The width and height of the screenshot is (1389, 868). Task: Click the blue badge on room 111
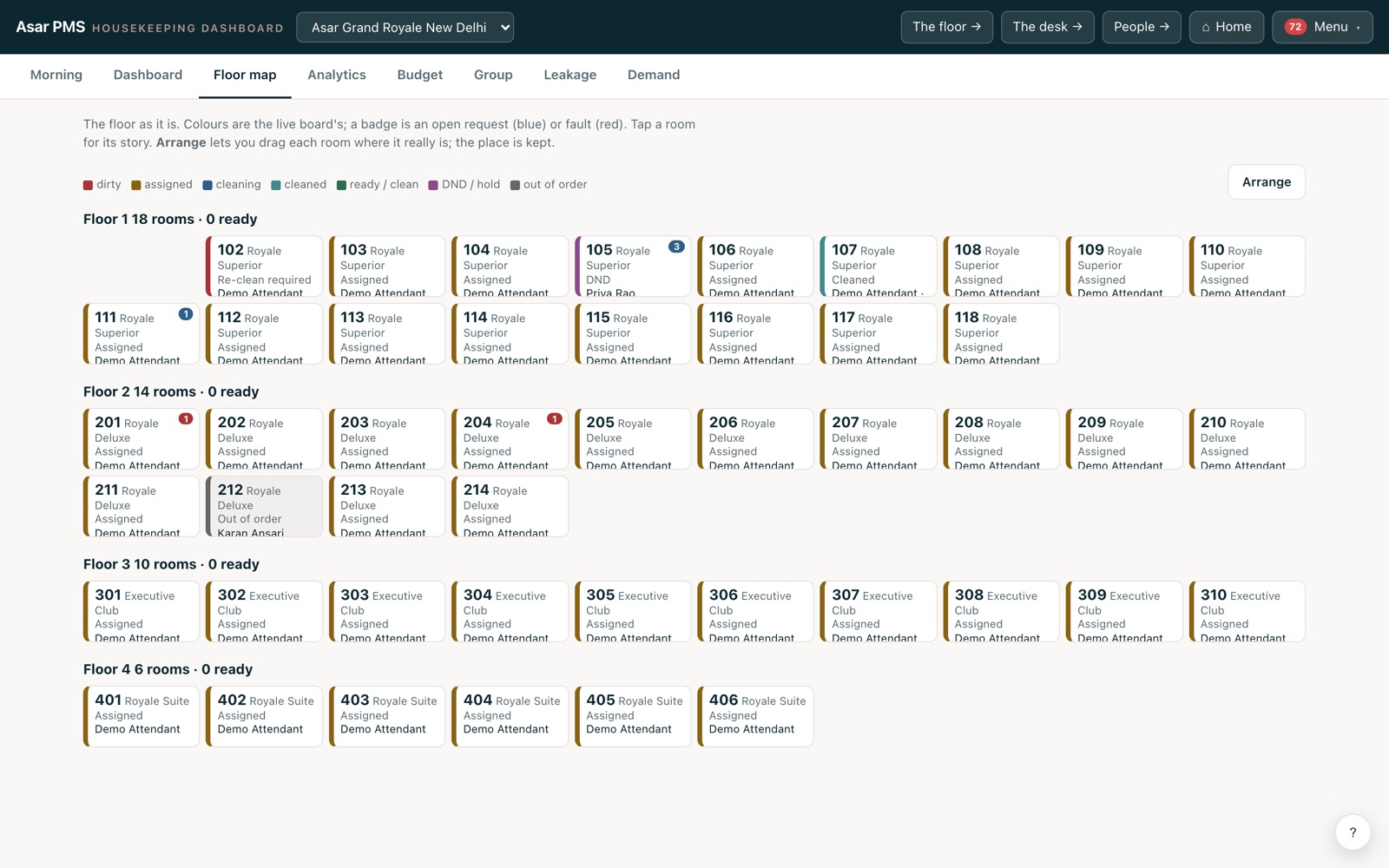tap(186, 314)
